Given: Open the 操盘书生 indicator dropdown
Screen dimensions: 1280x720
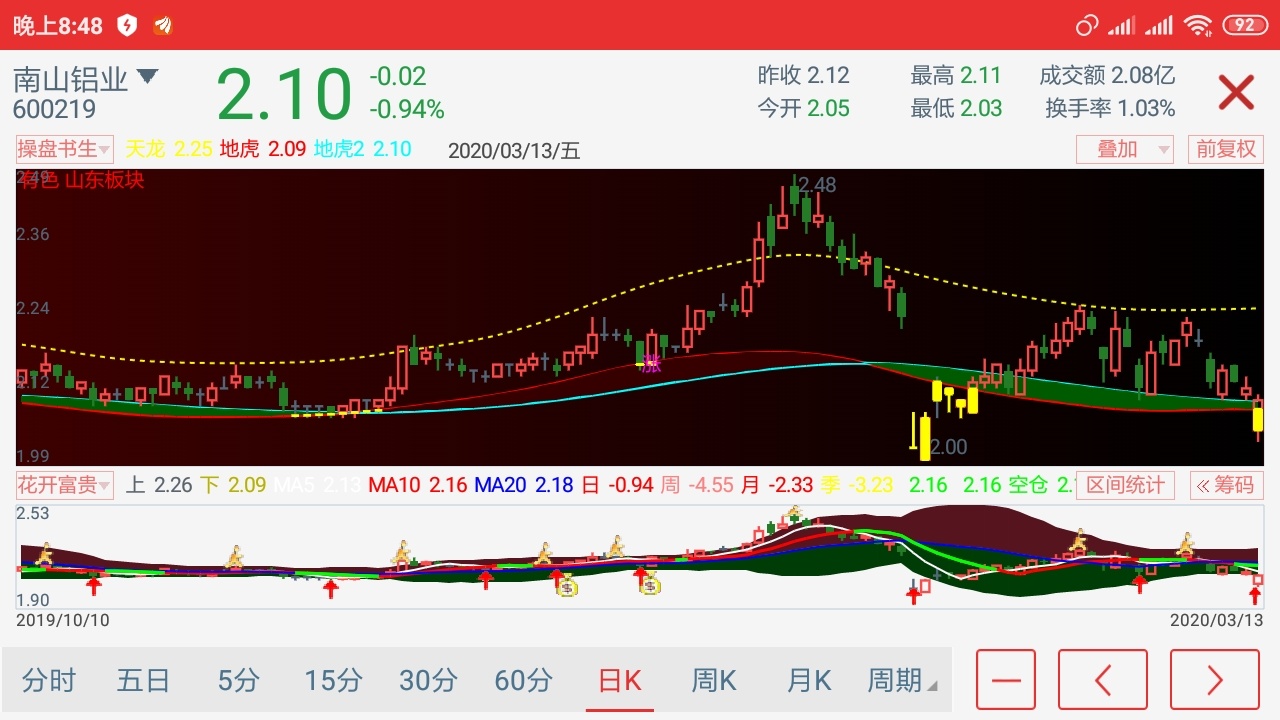Looking at the screenshot, I should (x=65, y=149).
